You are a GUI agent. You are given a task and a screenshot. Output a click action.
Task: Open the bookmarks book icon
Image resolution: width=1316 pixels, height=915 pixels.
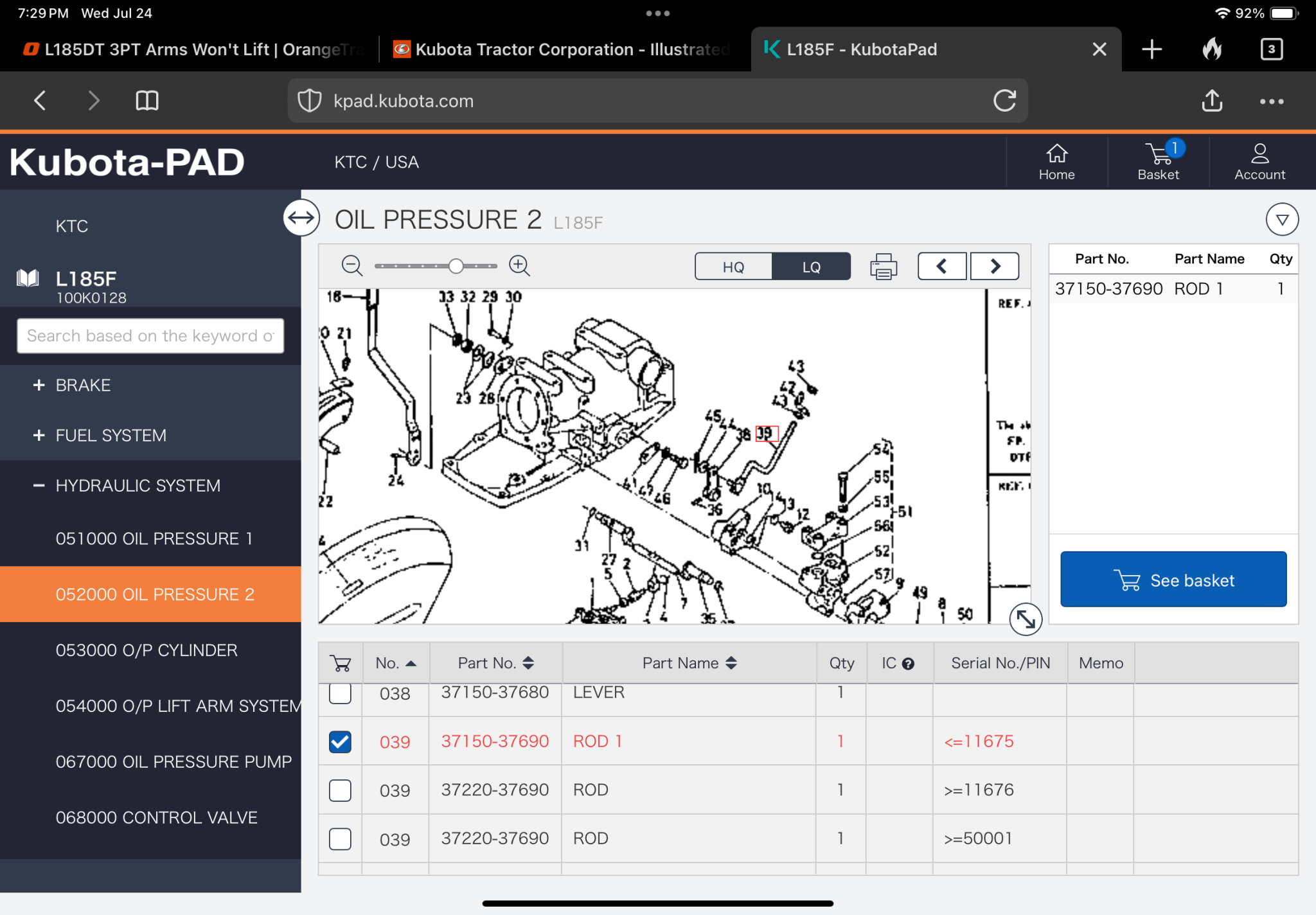pos(147,100)
